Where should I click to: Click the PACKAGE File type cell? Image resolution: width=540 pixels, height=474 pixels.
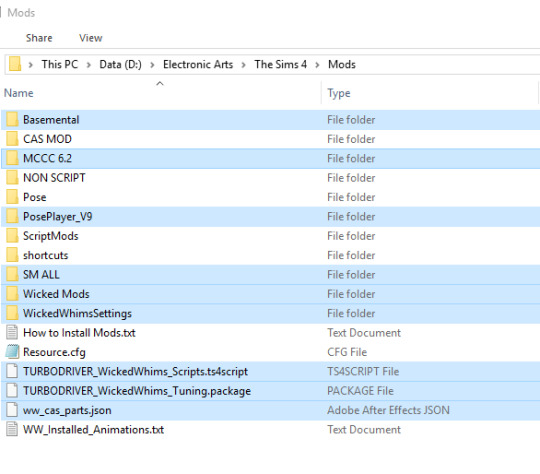coord(360,391)
